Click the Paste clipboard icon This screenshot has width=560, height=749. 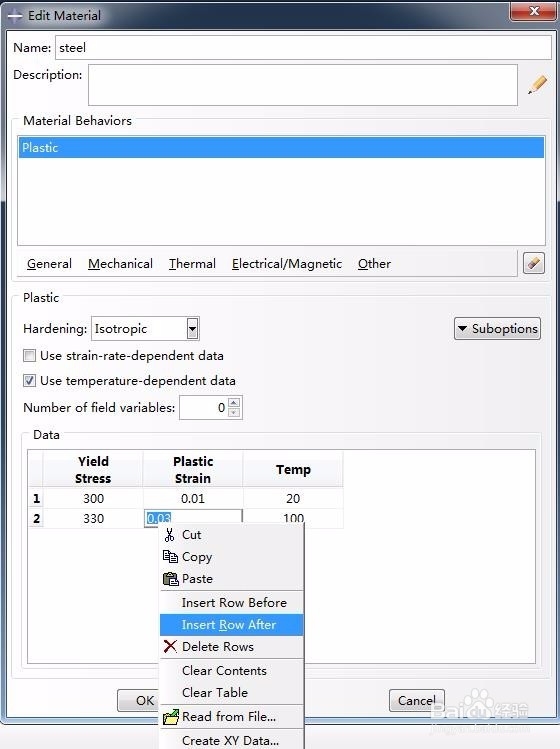(171, 579)
